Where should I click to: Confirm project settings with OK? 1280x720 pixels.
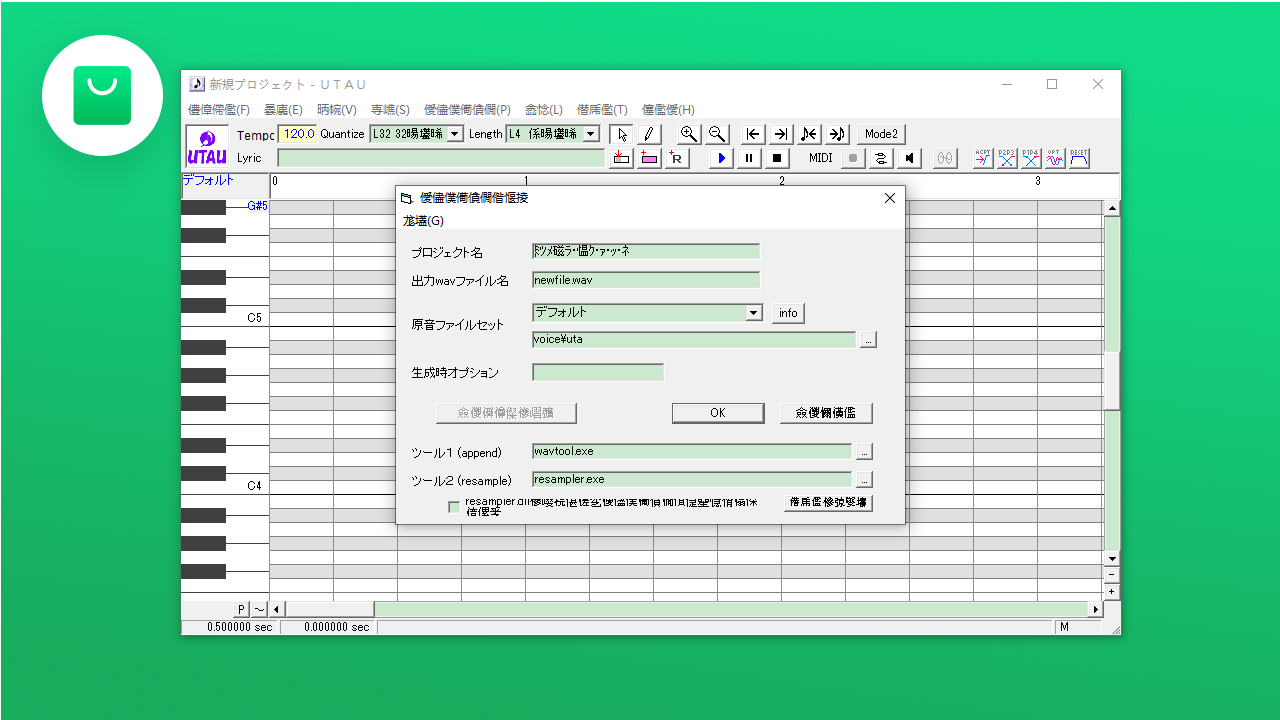point(717,412)
